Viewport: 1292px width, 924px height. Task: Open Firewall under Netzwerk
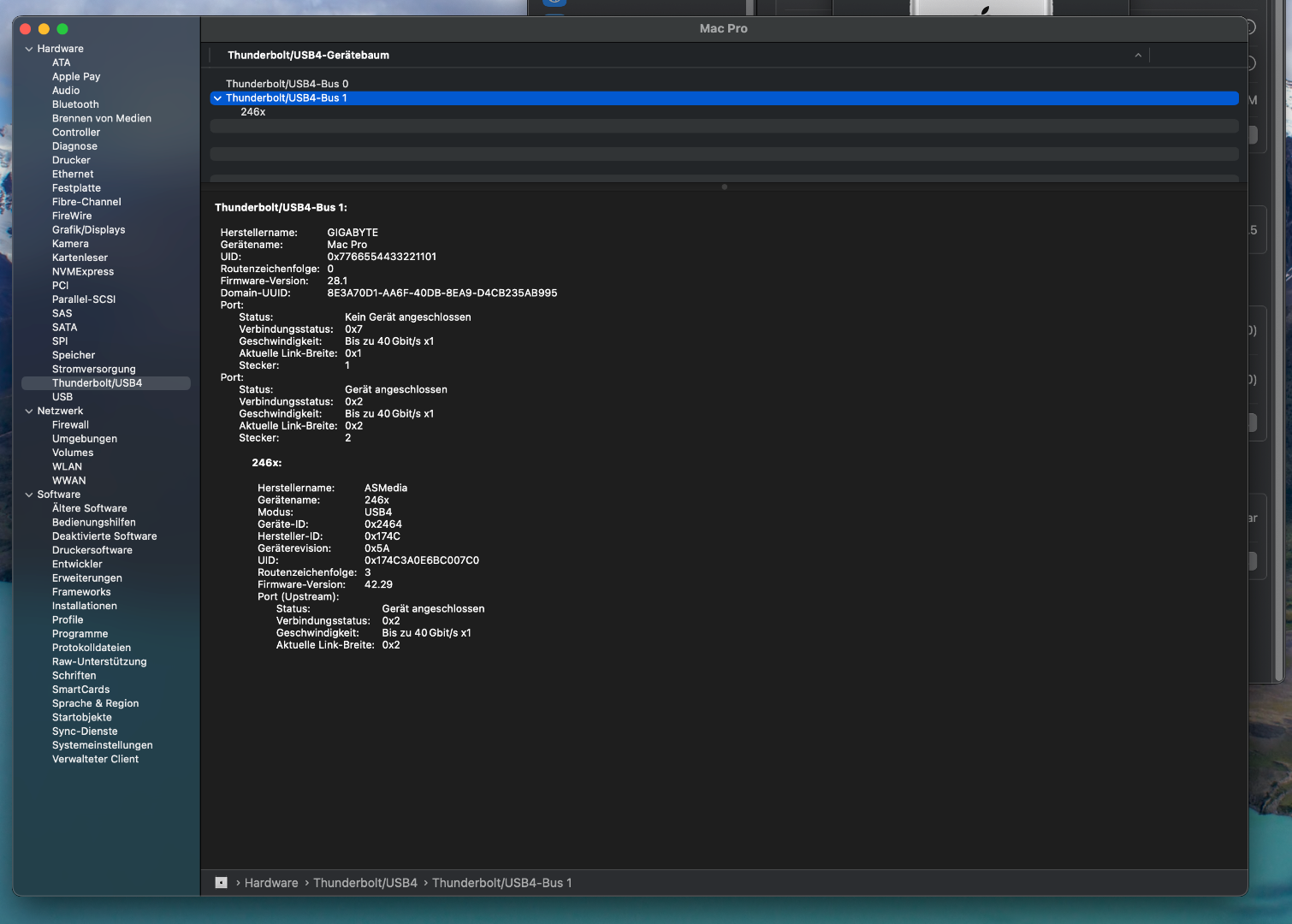pyautogui.click(x=70, y=425)
